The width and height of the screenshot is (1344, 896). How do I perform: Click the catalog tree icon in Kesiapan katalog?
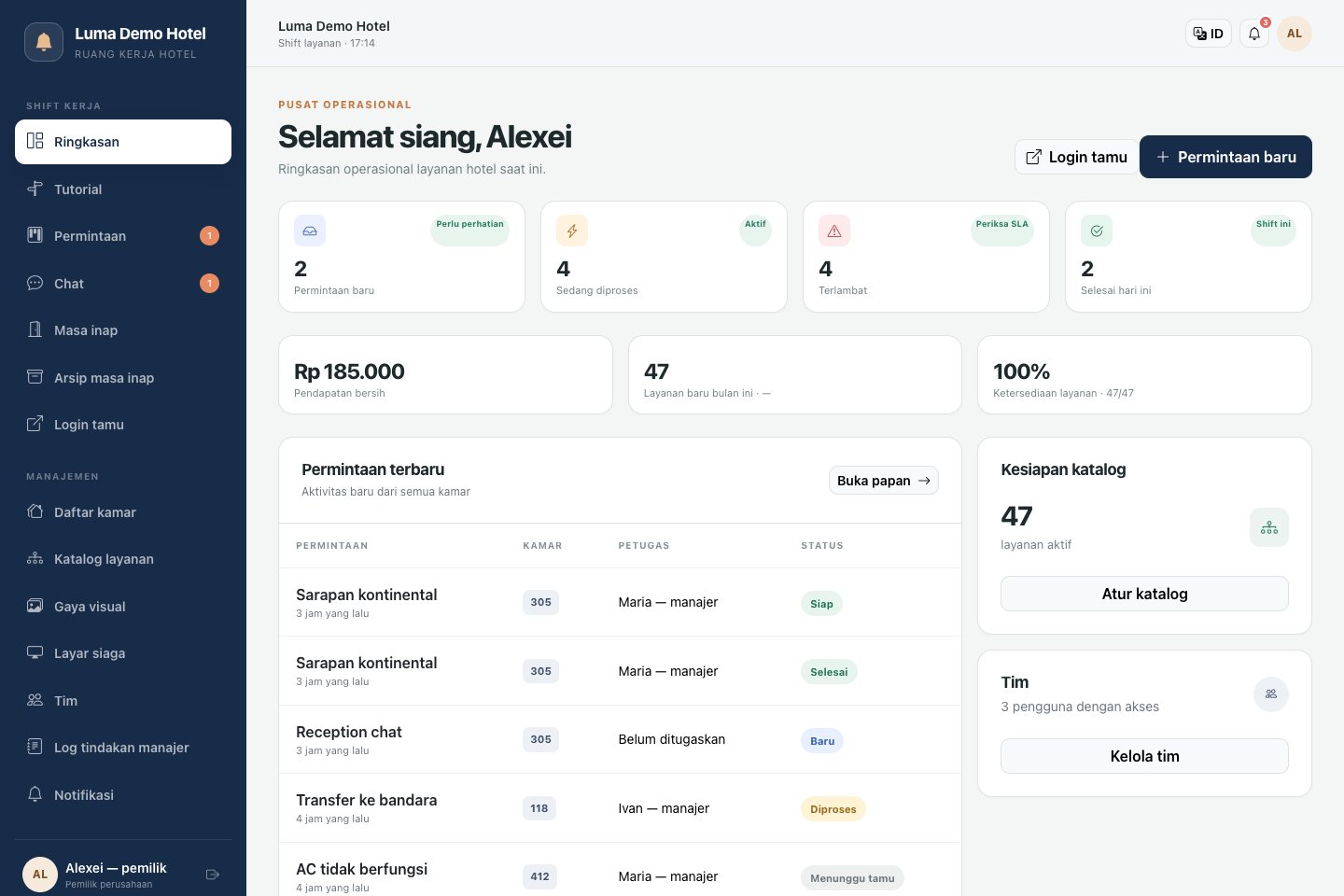[1269, 527]
